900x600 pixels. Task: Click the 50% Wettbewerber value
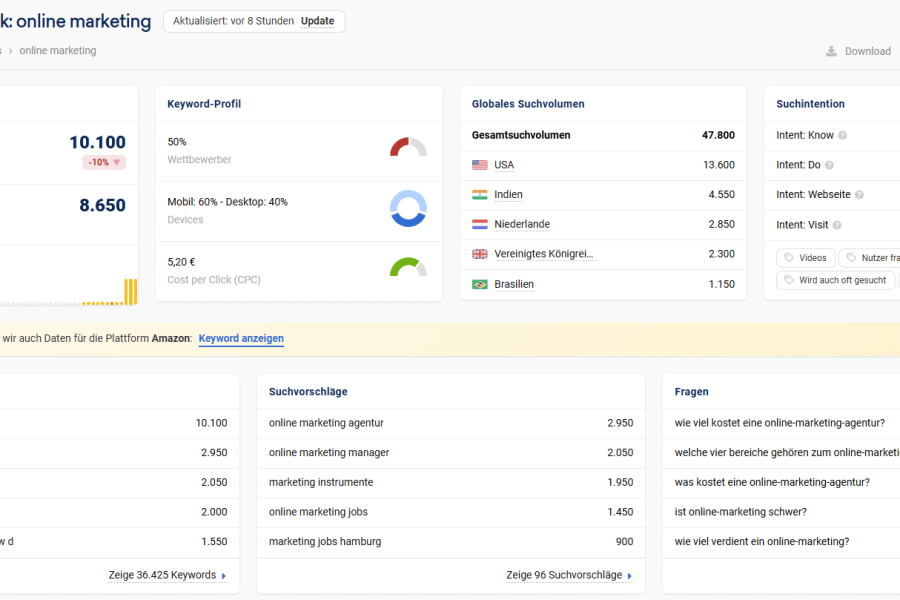(x=177, y=142)
